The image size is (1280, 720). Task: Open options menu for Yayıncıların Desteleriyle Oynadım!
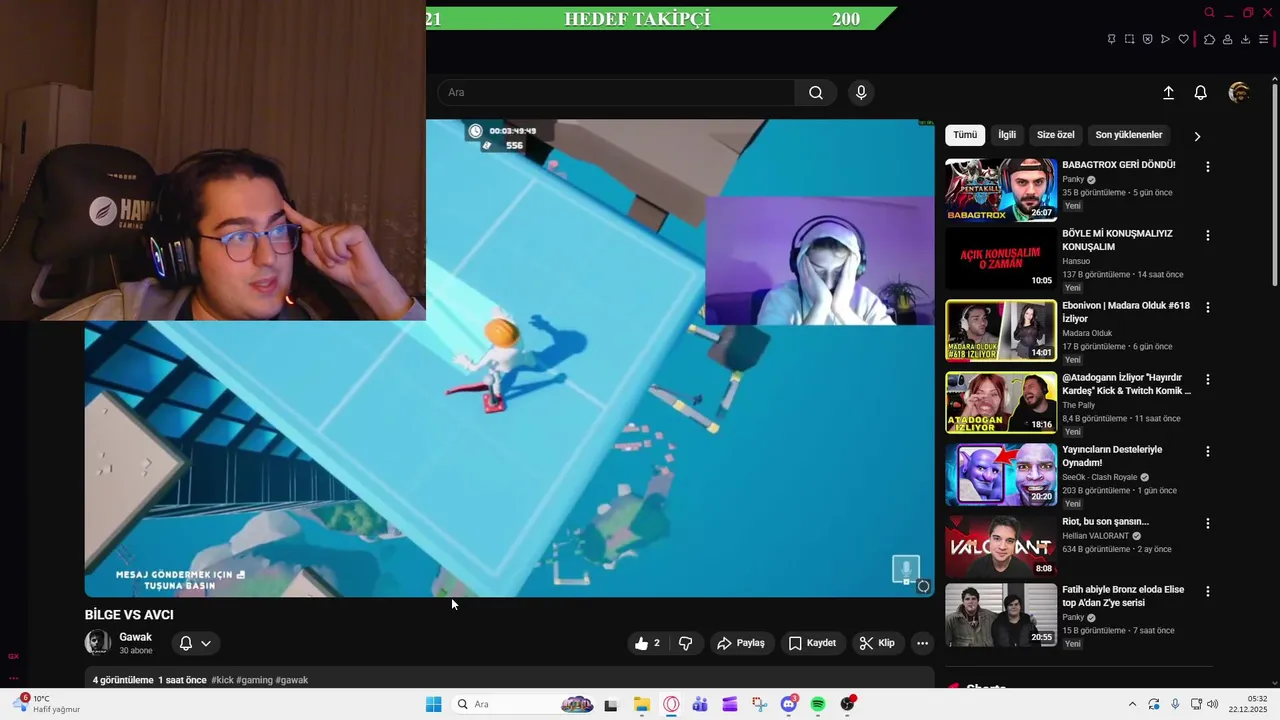[1208, 452]
